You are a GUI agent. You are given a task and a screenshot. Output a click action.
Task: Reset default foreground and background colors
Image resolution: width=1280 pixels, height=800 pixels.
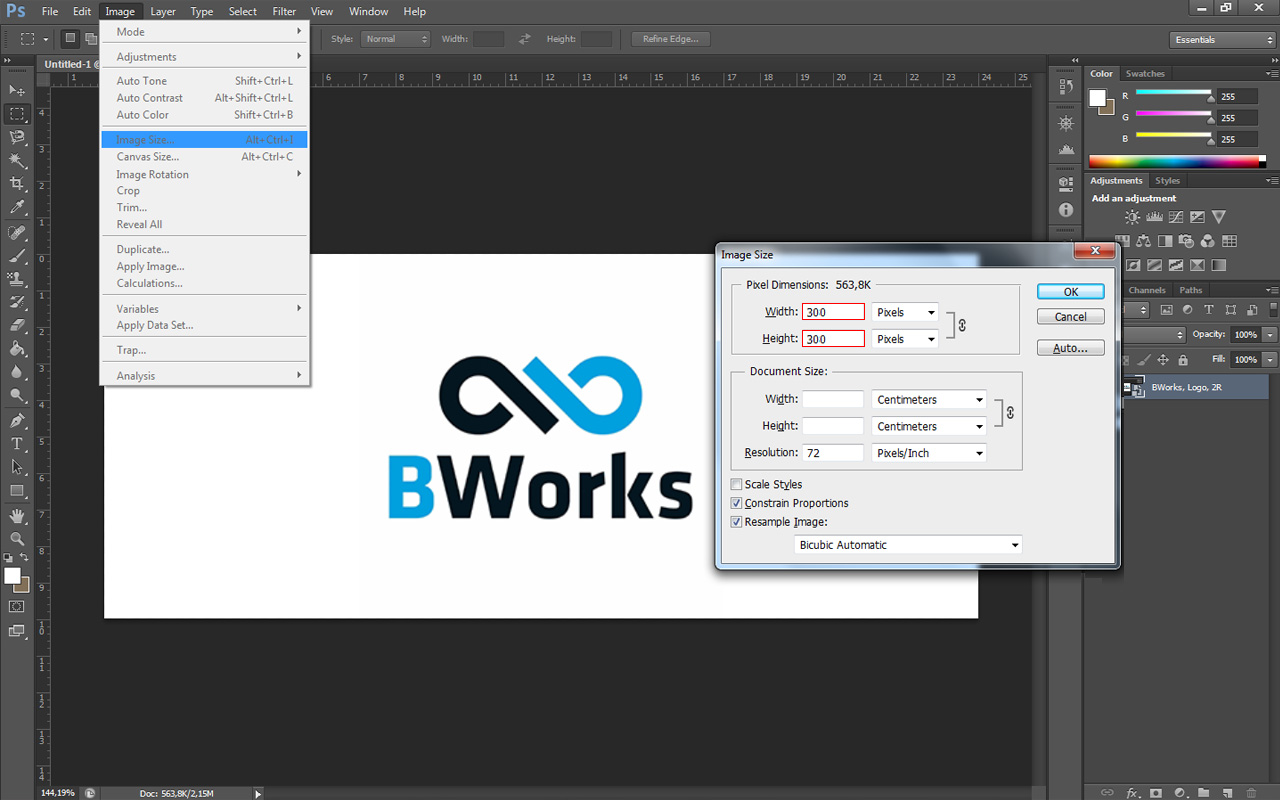click(8, 558)
